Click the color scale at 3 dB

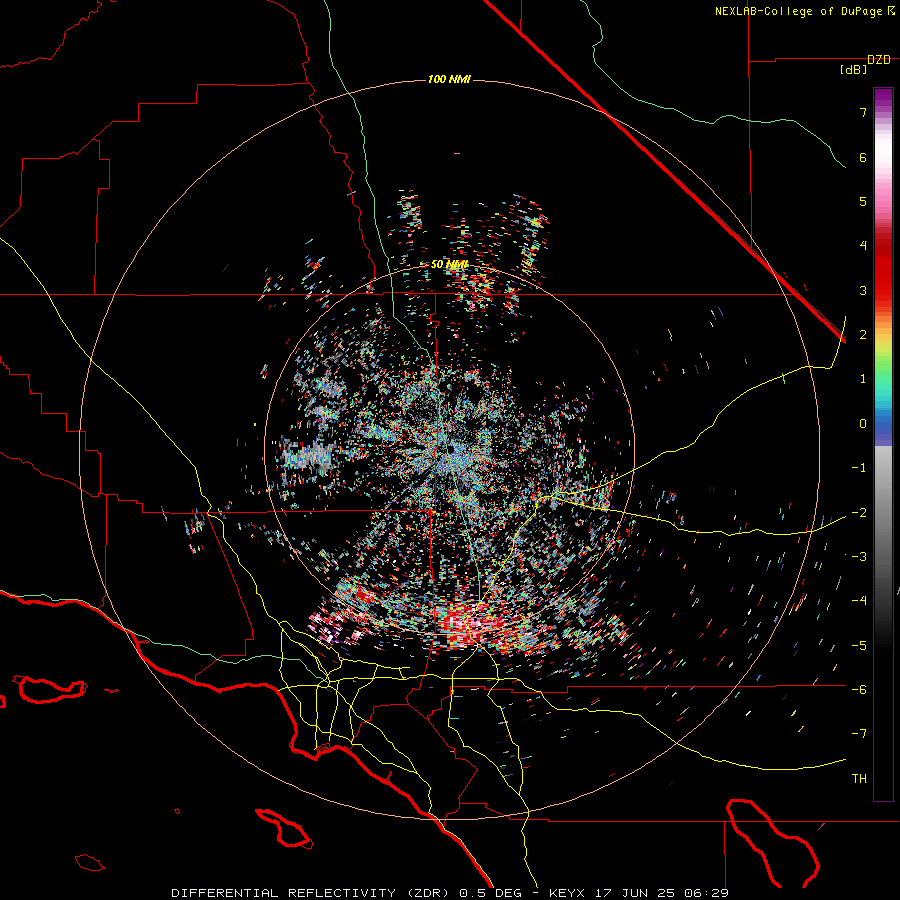tap(883, 290)
